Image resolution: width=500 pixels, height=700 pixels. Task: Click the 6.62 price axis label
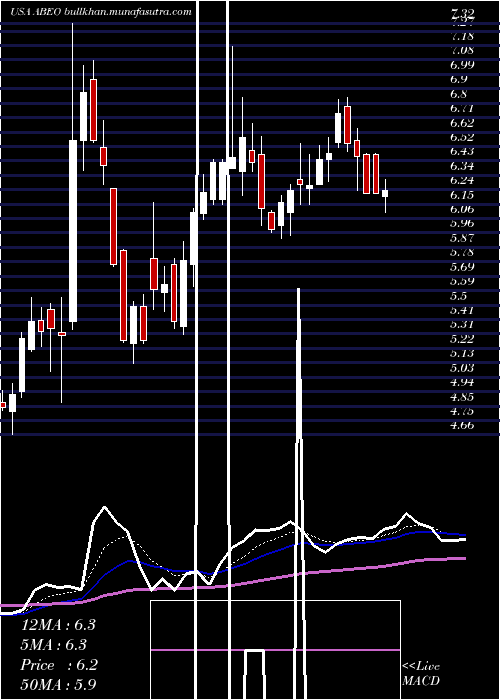462,123
